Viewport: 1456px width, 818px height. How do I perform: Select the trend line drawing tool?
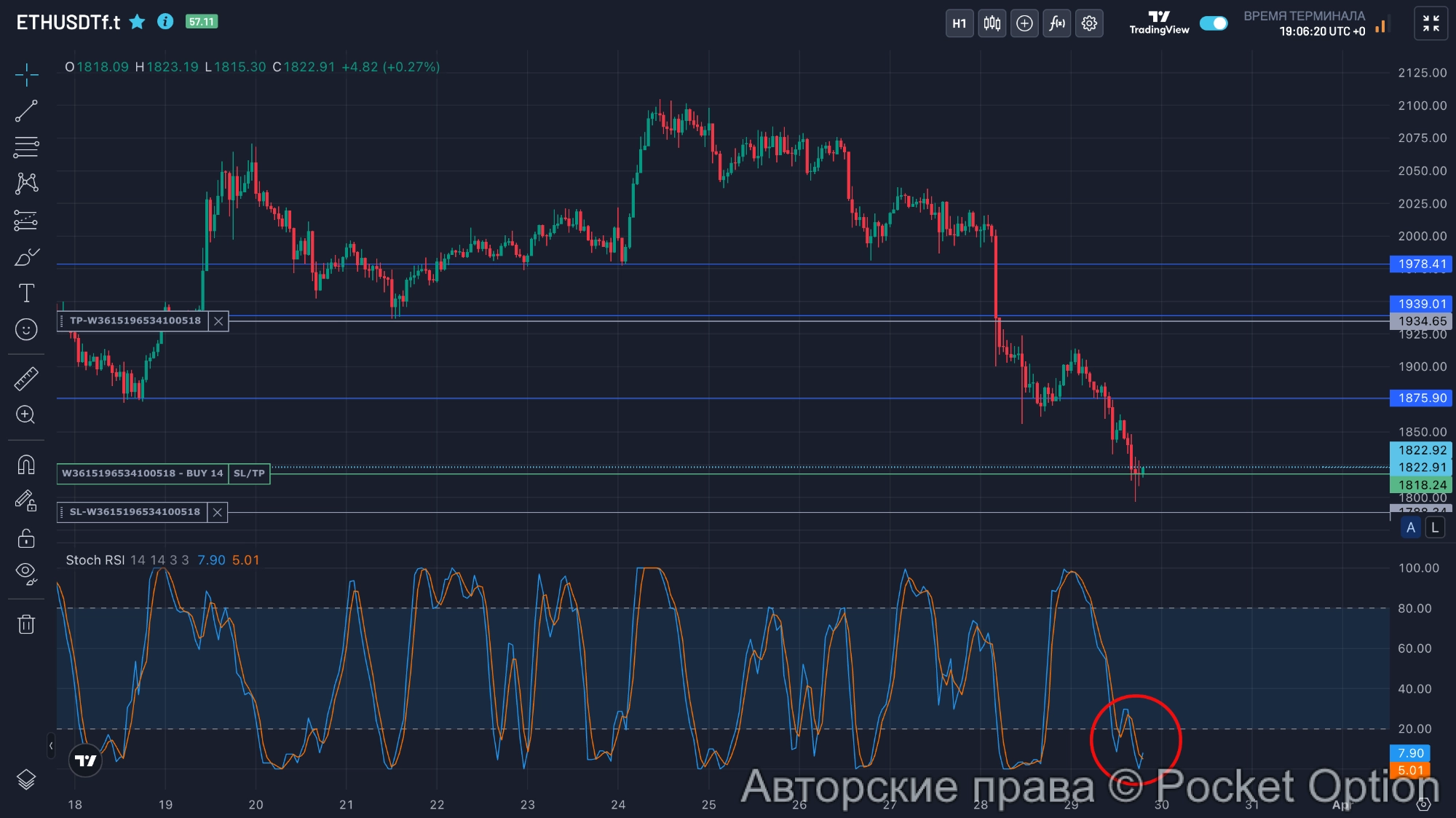click(x=26, y=111)
